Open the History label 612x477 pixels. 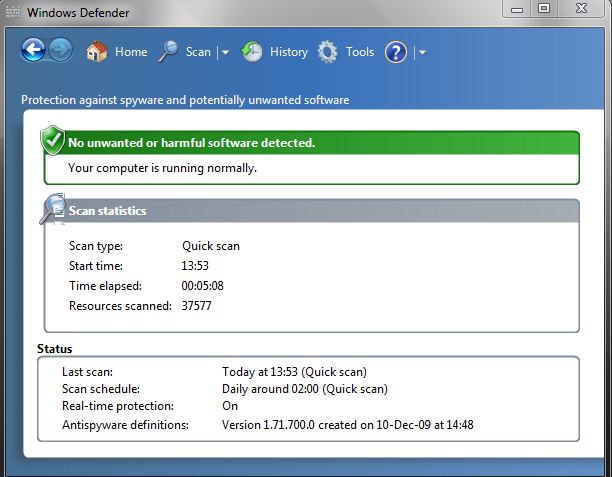pyautogui.click(x=289, y=52)
